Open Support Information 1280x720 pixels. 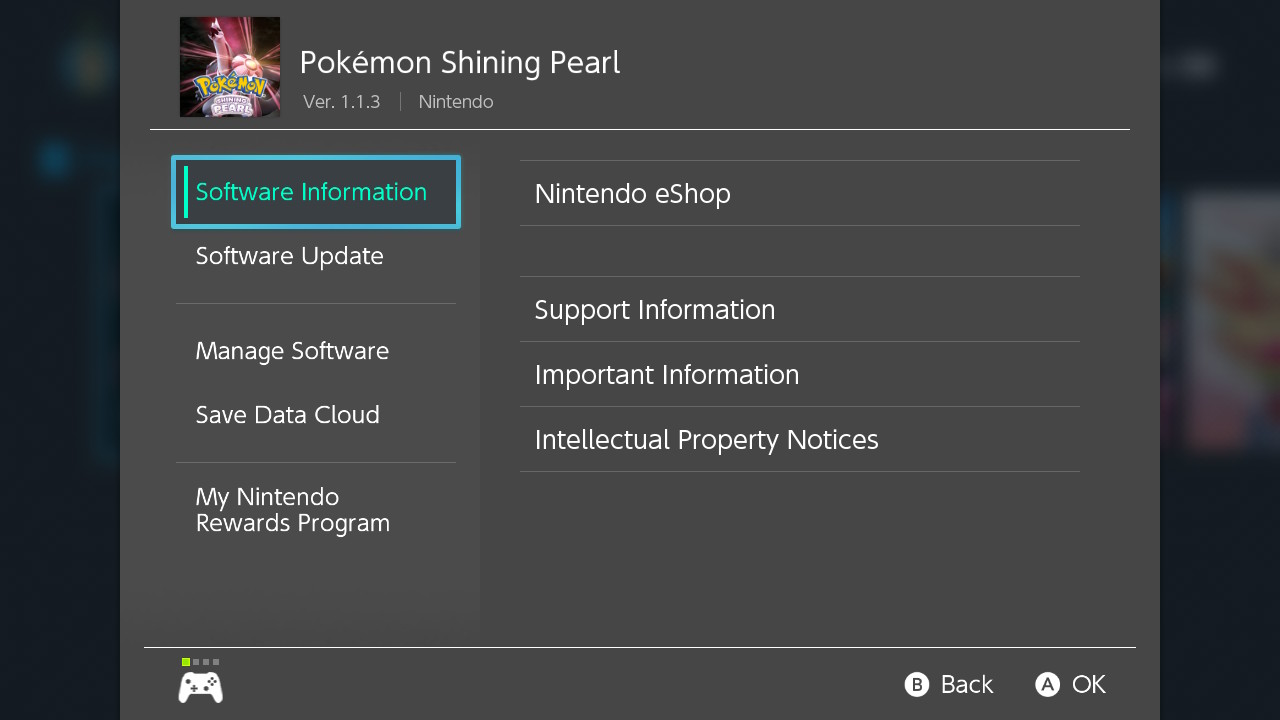pyautogui.click(x=800, y=309)
